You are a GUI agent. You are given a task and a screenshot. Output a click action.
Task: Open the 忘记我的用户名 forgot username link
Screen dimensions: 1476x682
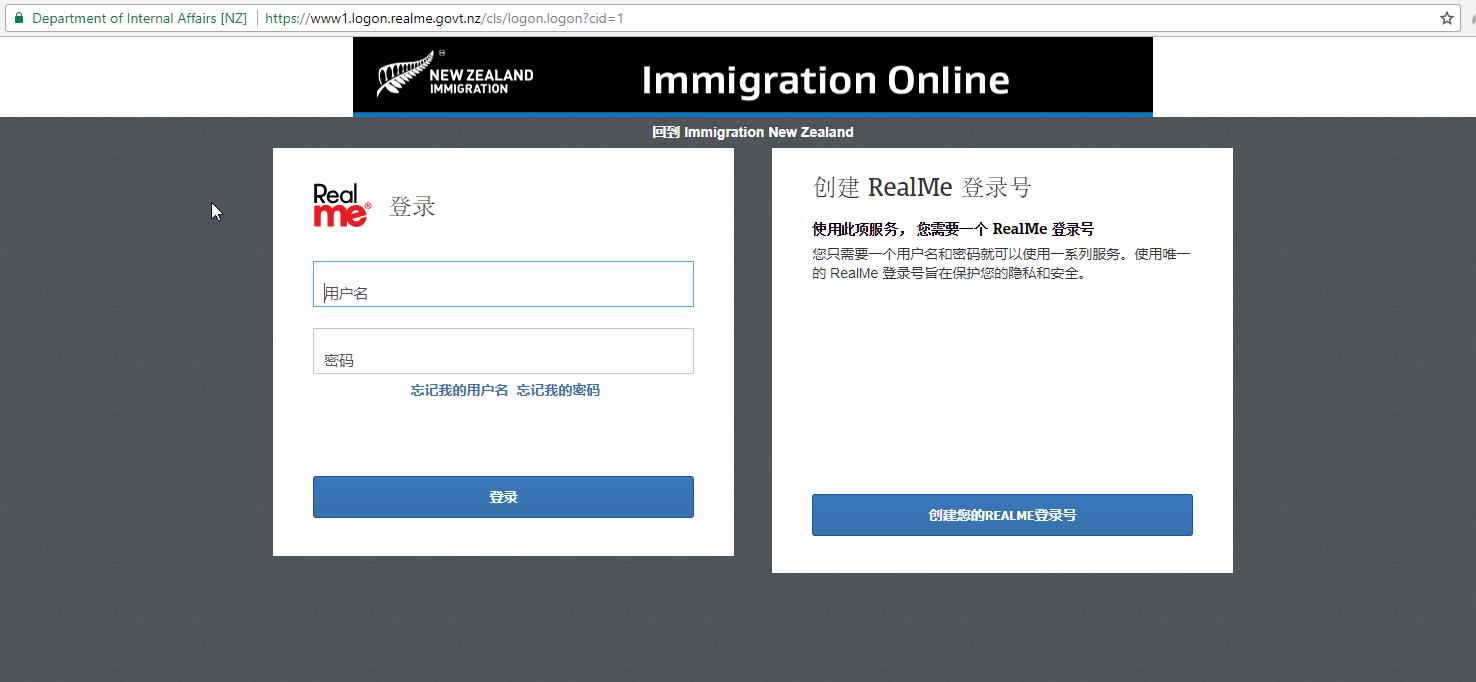coord(459,390)
